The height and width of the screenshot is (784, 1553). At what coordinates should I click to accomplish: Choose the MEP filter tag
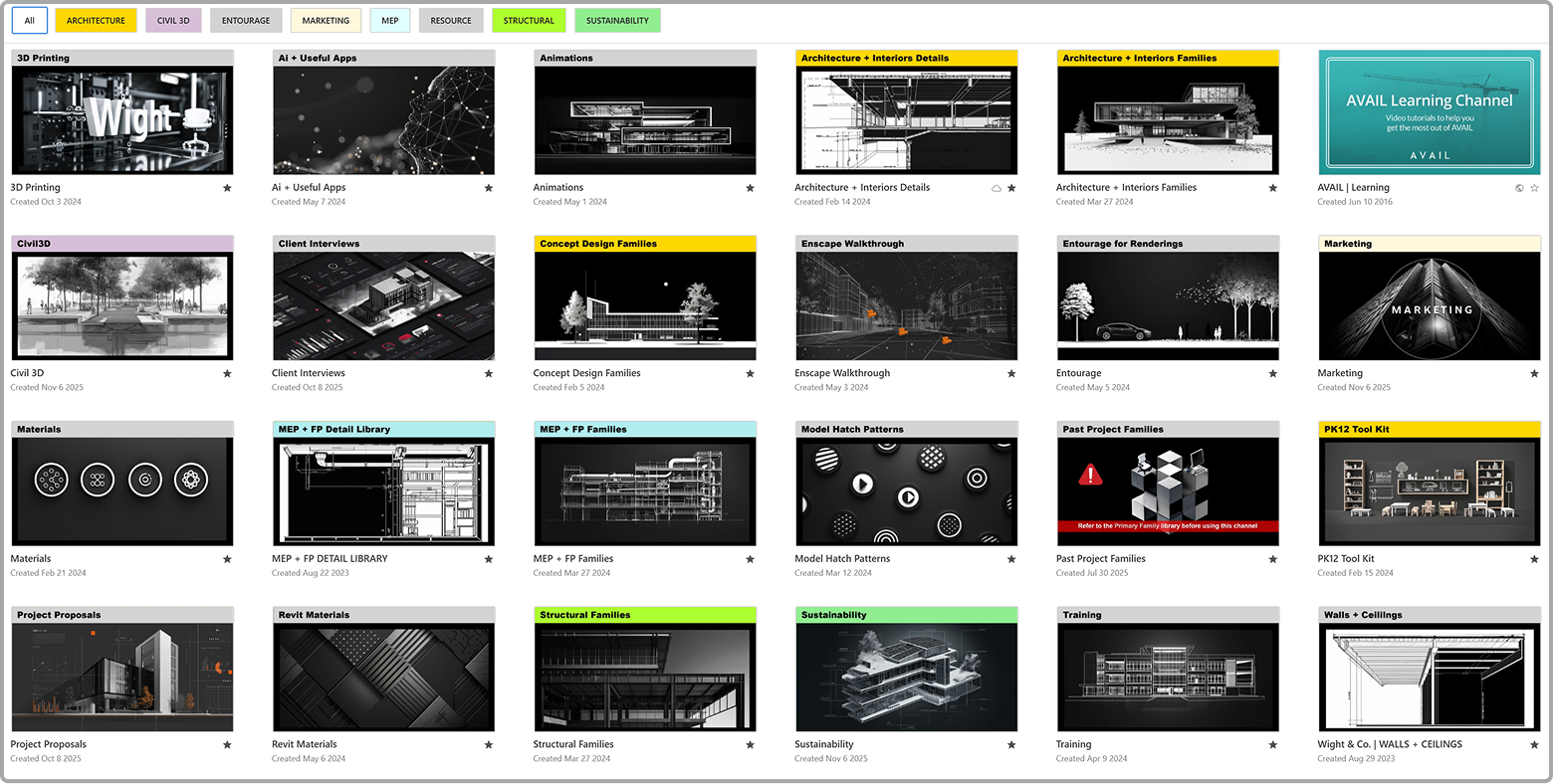pyautogui.click(x=389, y=20)
